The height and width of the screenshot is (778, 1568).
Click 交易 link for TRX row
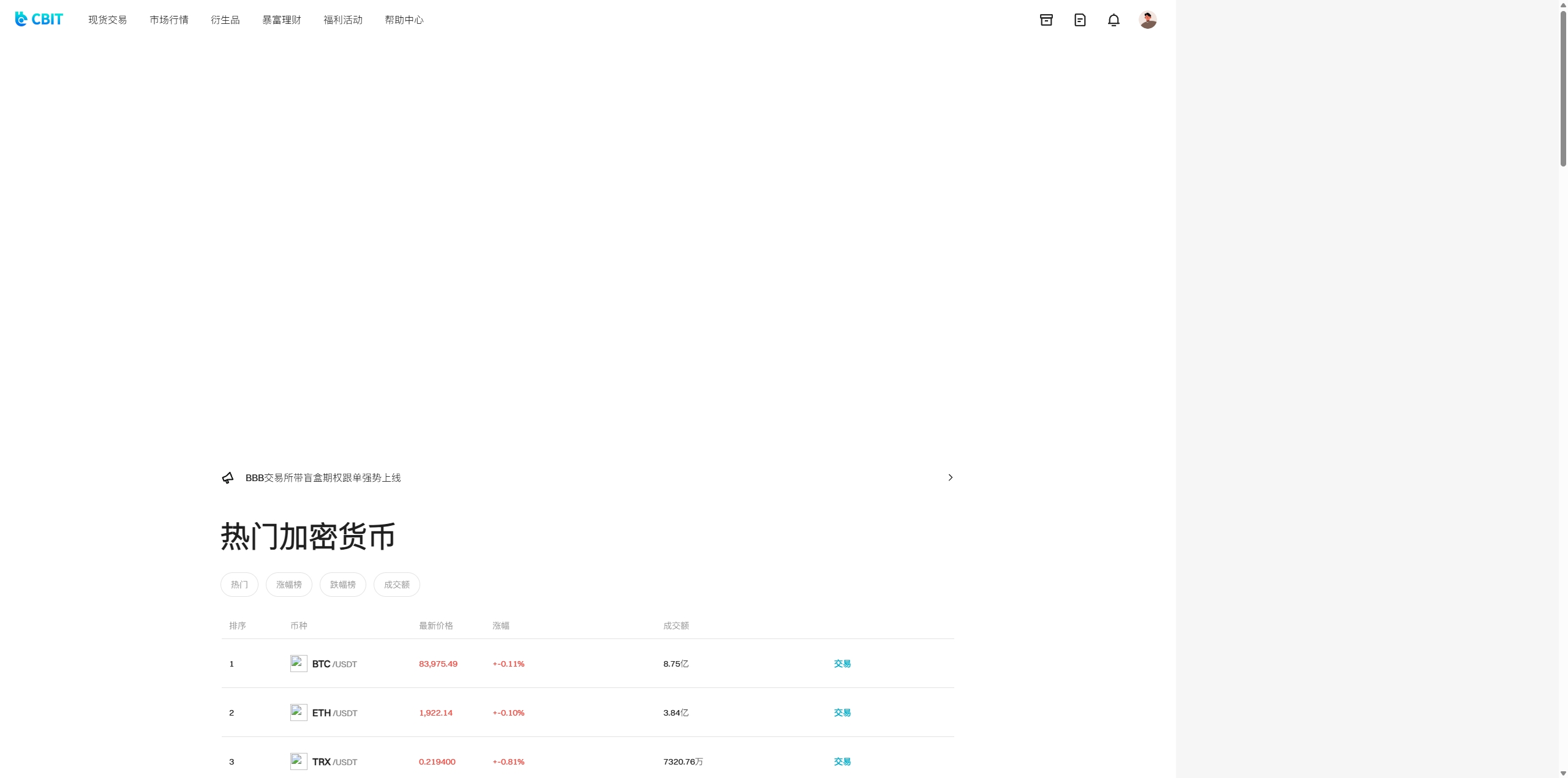pos(842,761)
